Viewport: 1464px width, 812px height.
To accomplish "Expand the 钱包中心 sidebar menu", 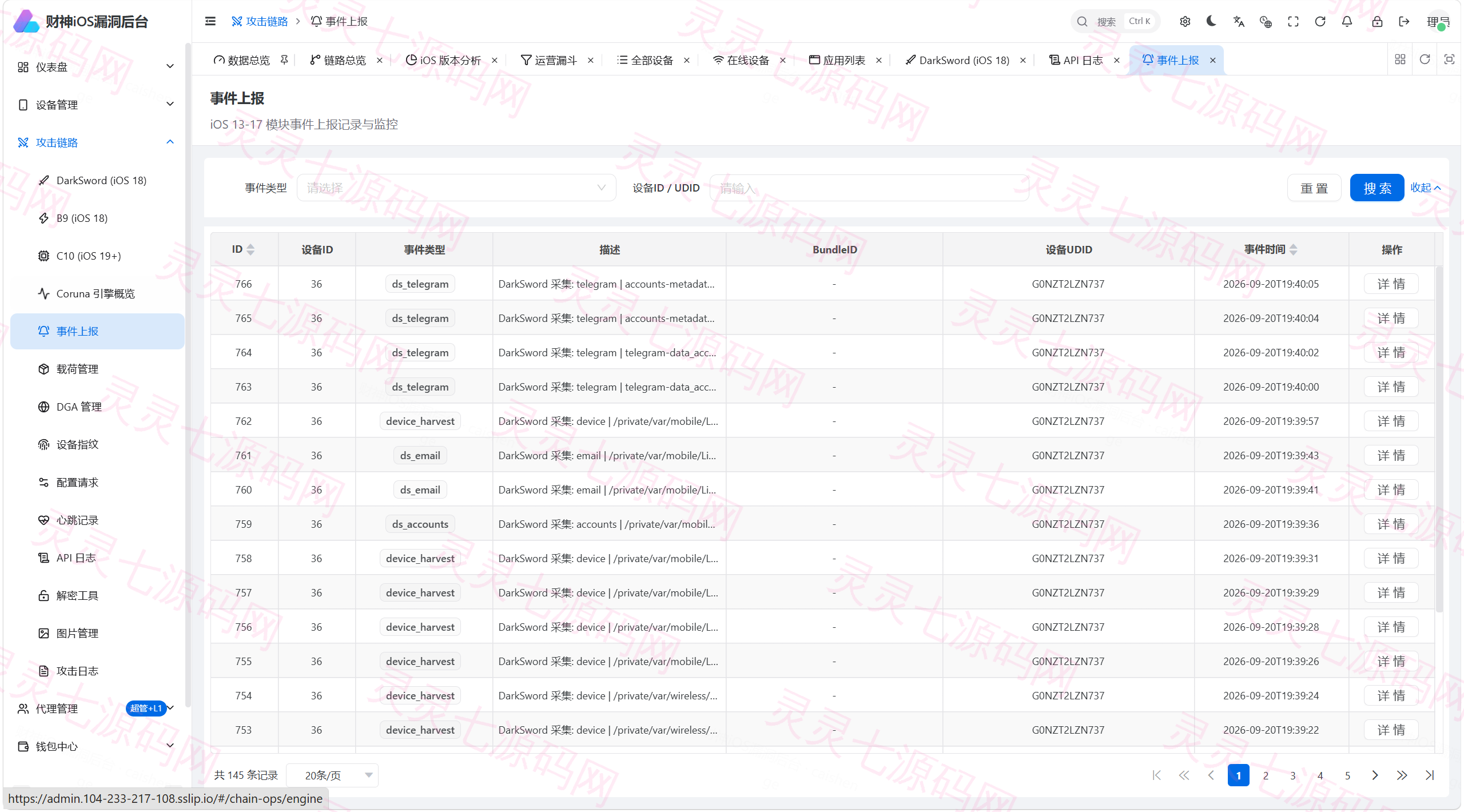I will coord(96,746).
